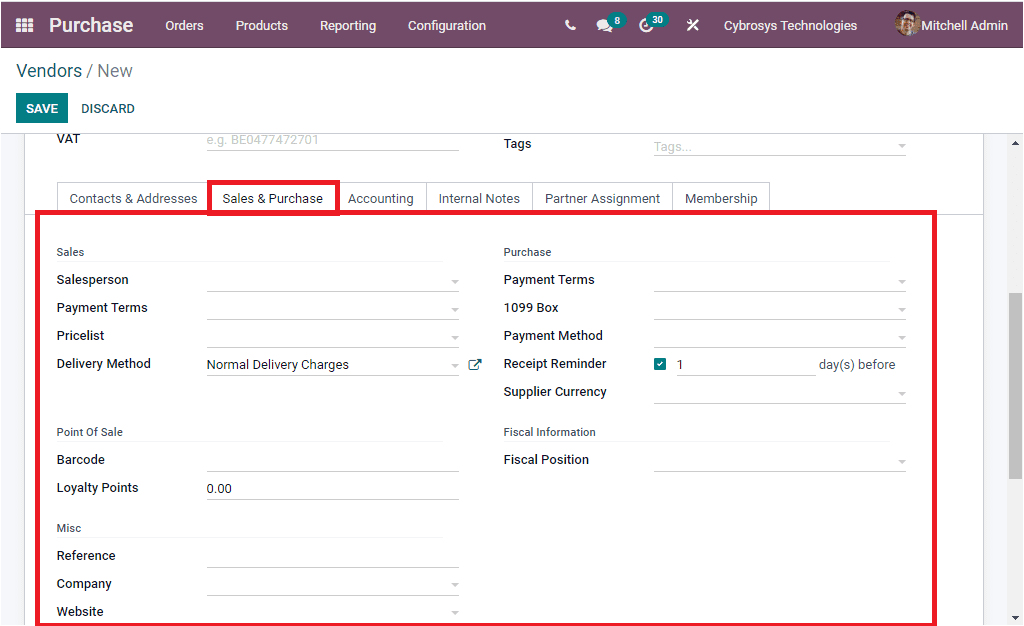This screenshot has width=1024, height=626.
Task: Open the Mitchell Admin user menu avatar
Action: click(x=907, y=25)
